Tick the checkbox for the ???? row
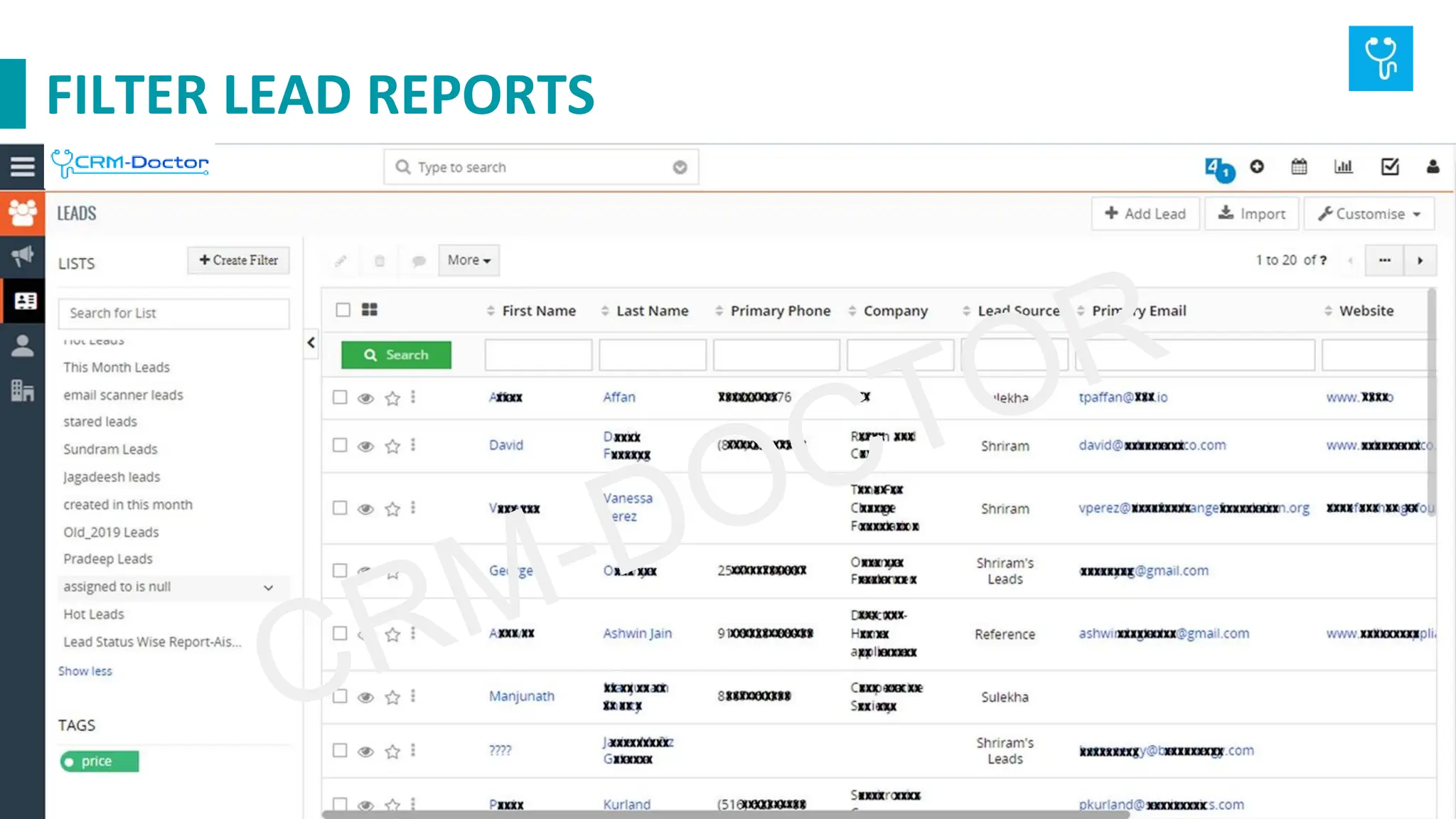 click(340, 751)
